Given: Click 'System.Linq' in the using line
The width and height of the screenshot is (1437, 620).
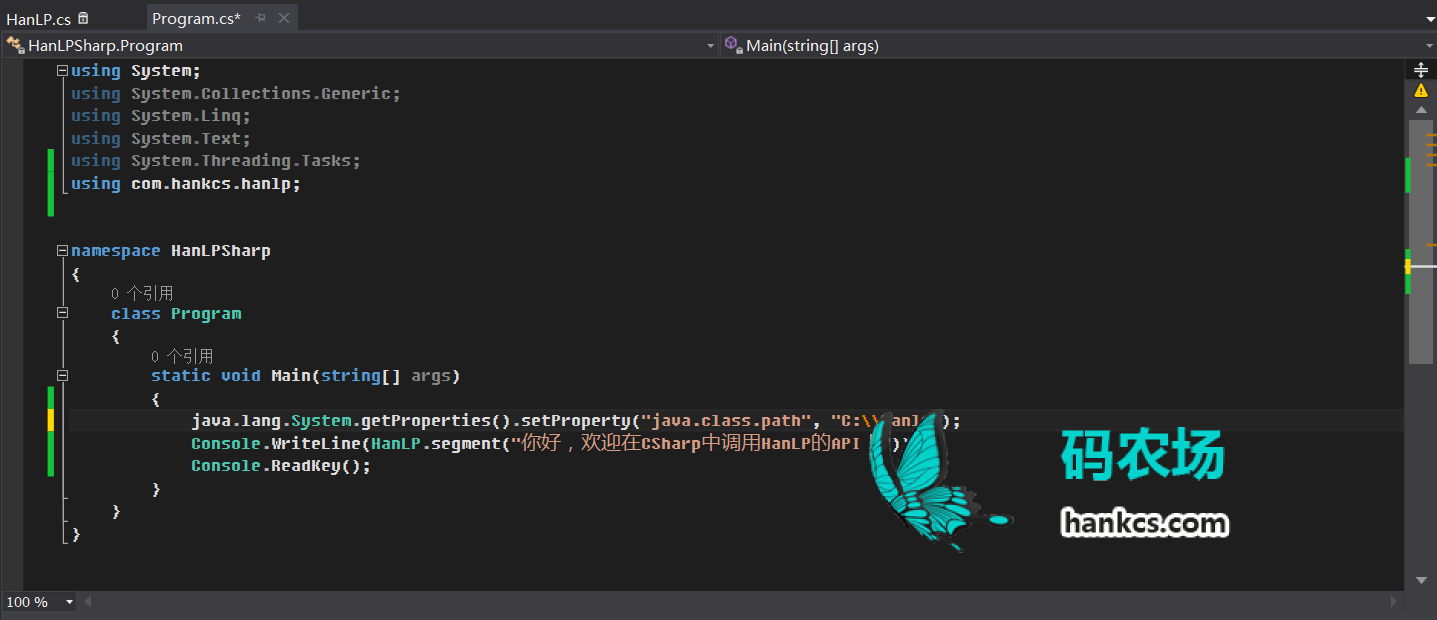Looking at the screenshot, I should pos(187,116).
